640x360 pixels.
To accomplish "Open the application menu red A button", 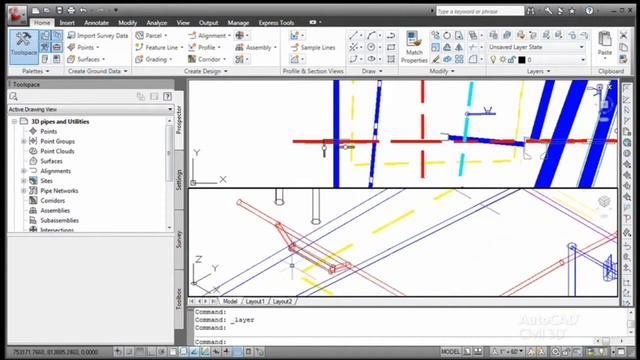I will (17, 15).
